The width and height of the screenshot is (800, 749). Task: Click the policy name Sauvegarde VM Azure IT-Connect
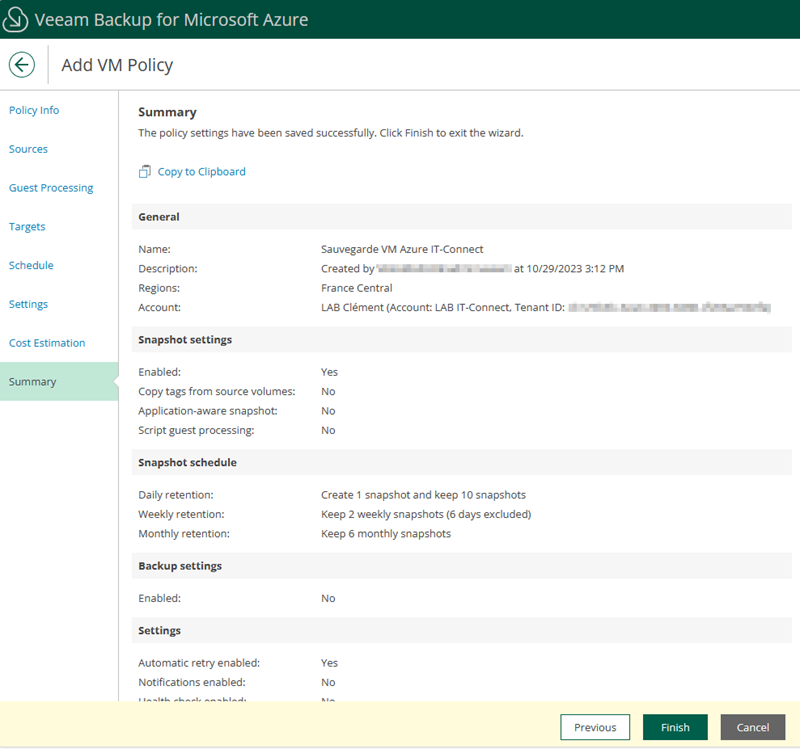[402, 249]
